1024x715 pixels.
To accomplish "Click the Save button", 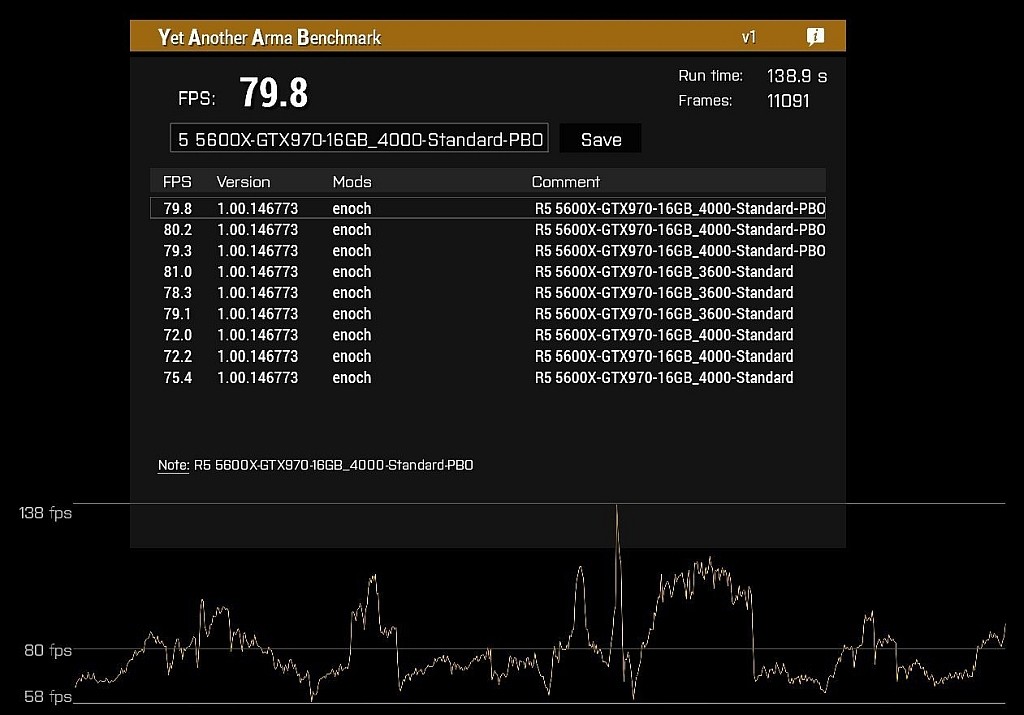I will (600, 139).
